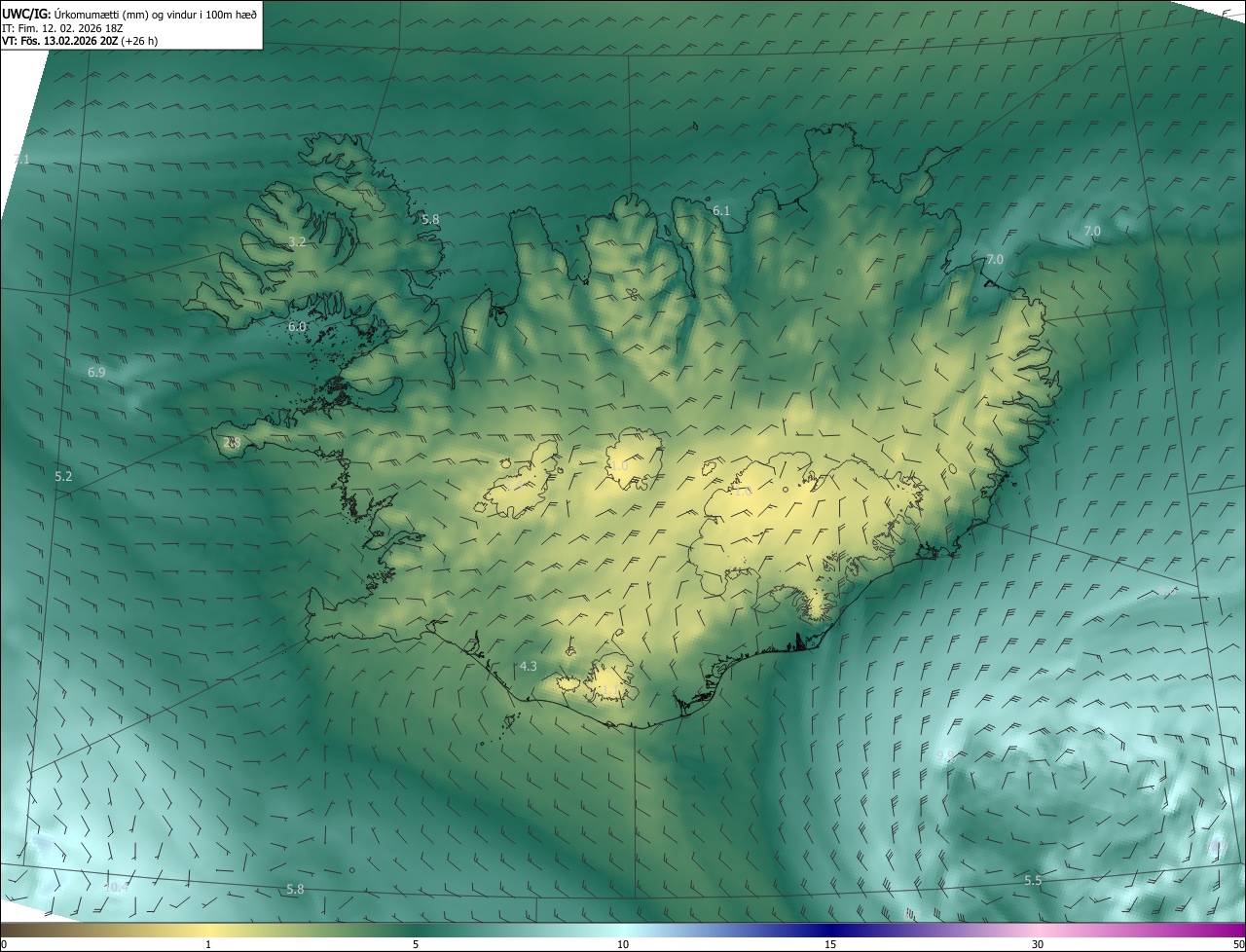
Task: Click the 10.4 value label on the map
Action: point(116,887)
